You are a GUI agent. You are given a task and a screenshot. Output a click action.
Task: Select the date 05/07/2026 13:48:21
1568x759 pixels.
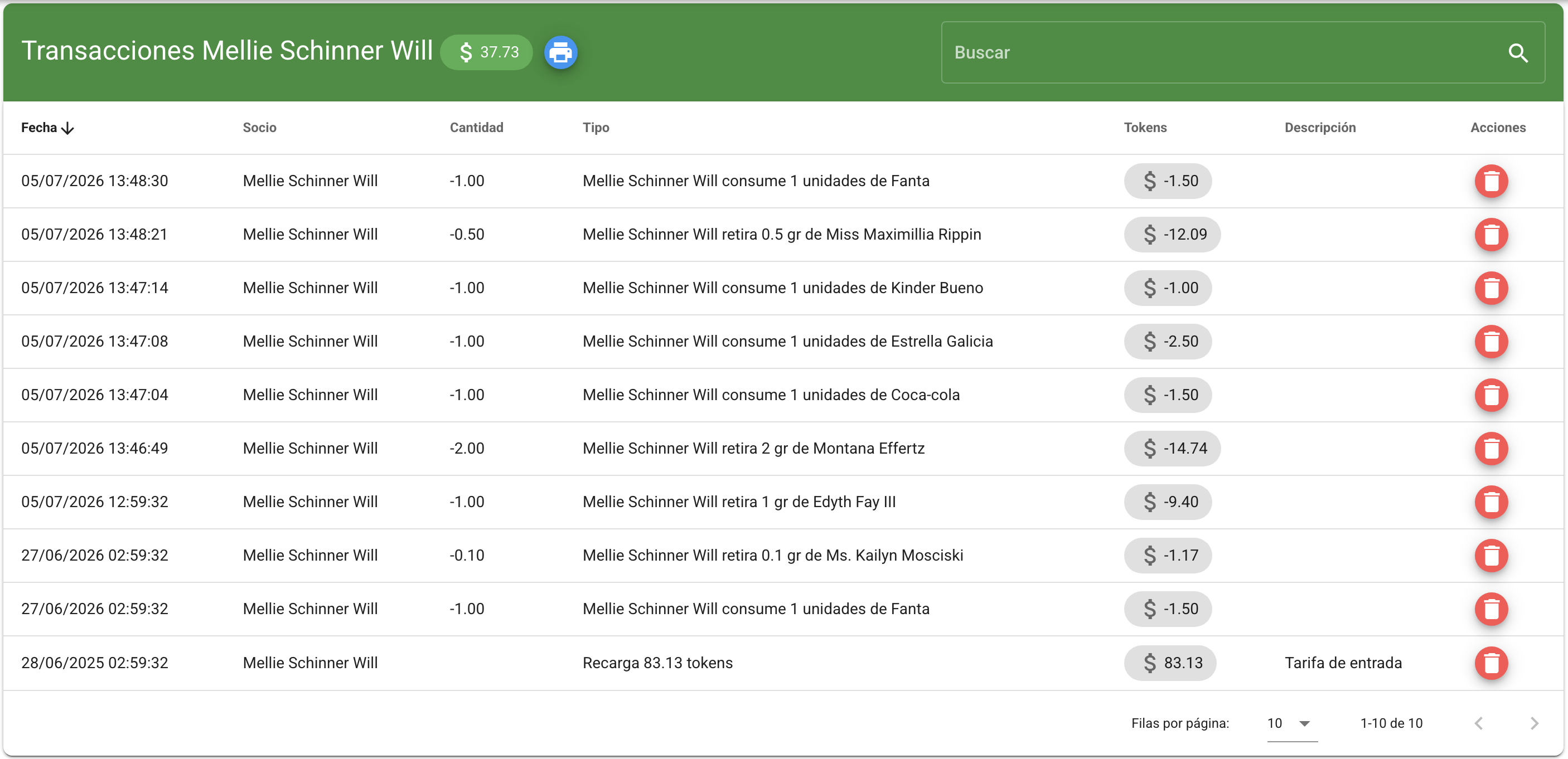pos(94,235)
